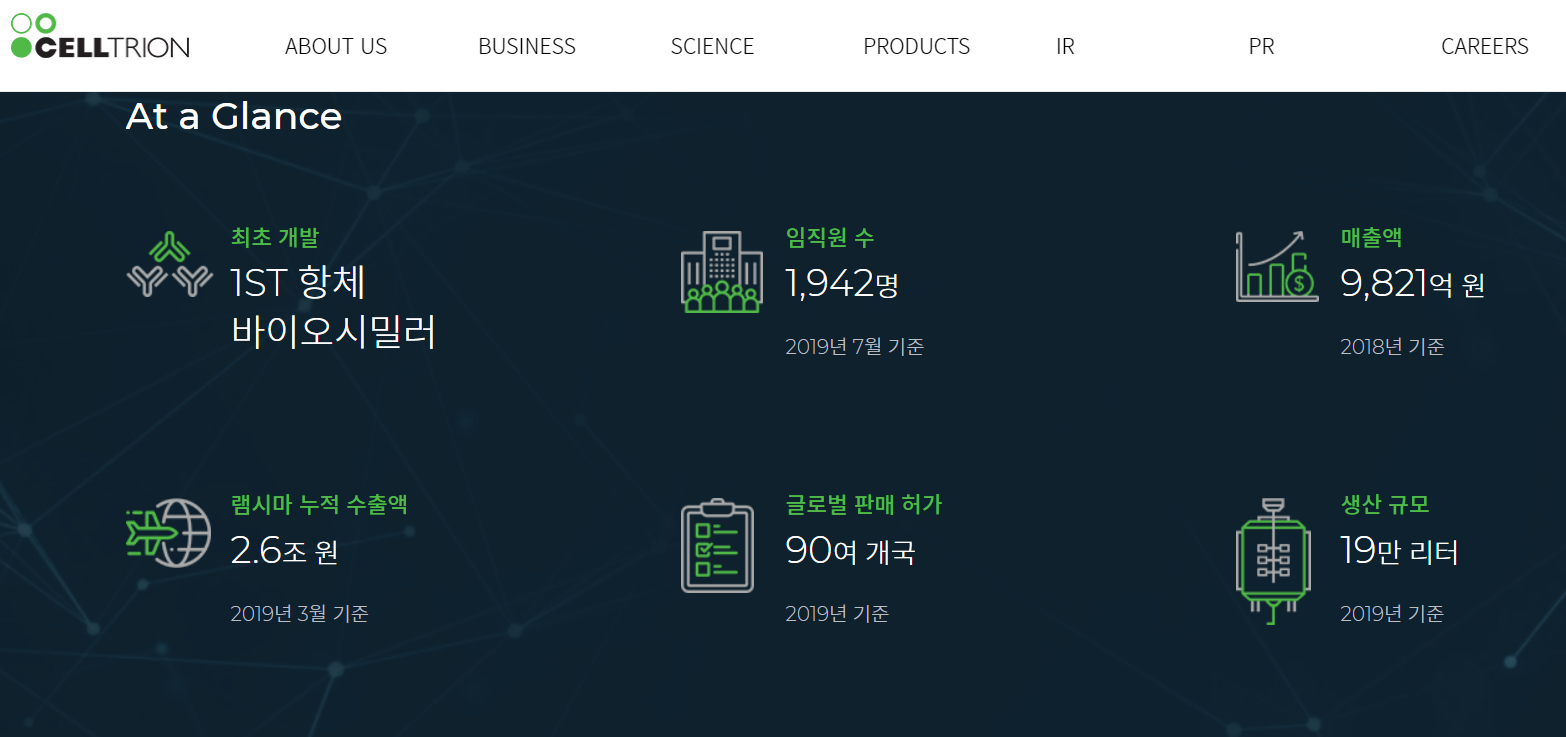1566x737 pixels.
Task: Click 2019년 기준 under 19만 리터
Action: pyautogui.click(x=1392, y=613)
